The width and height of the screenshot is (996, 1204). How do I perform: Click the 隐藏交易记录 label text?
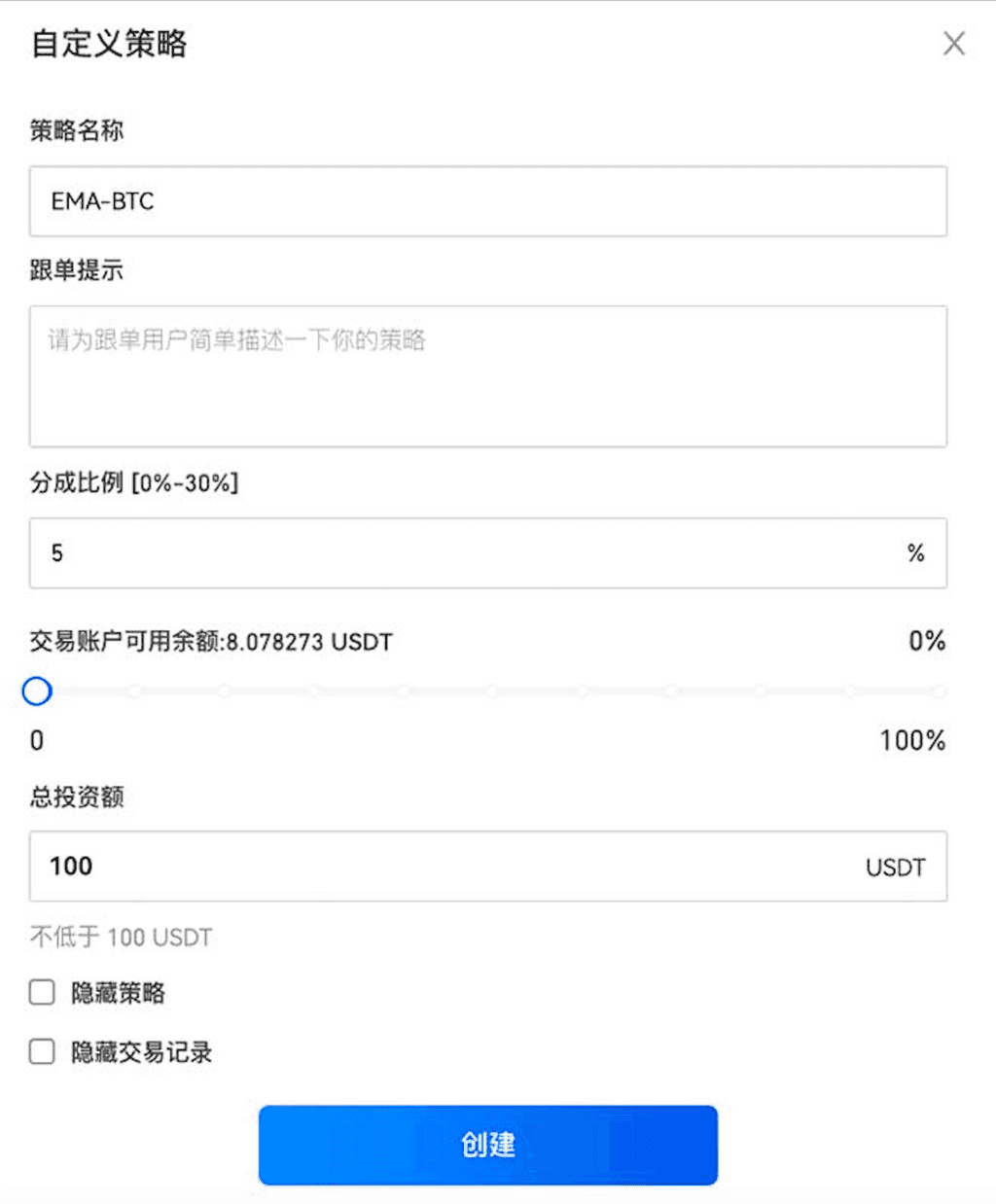coord(141,1052)
